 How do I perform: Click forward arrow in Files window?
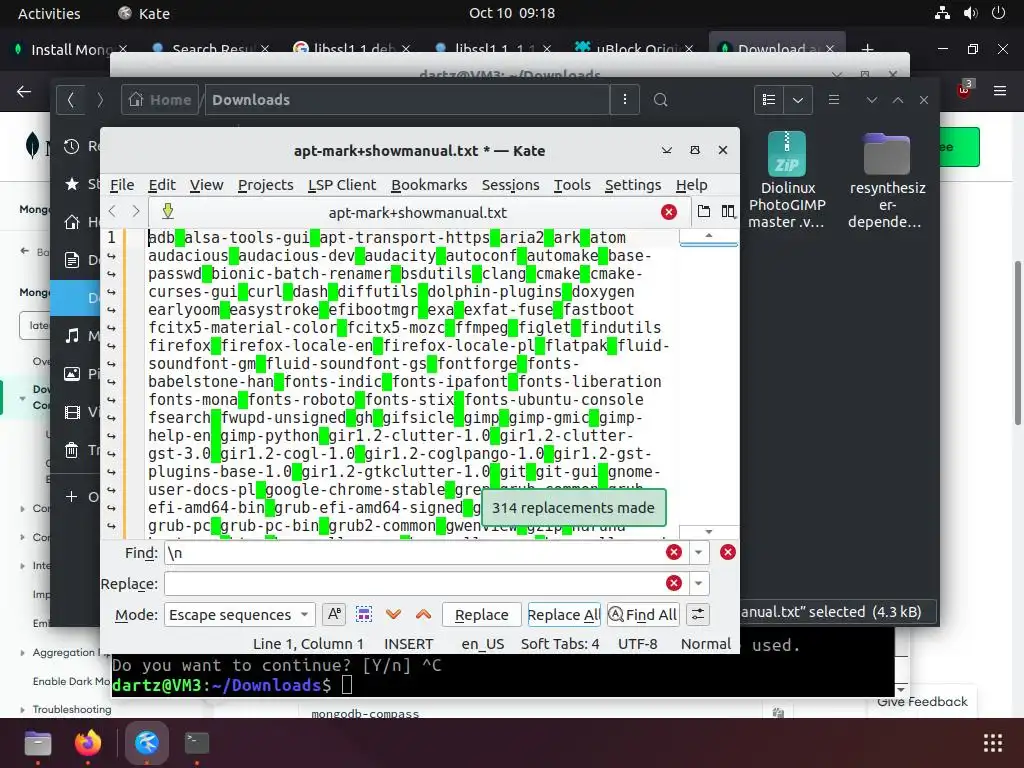point(100,99)
